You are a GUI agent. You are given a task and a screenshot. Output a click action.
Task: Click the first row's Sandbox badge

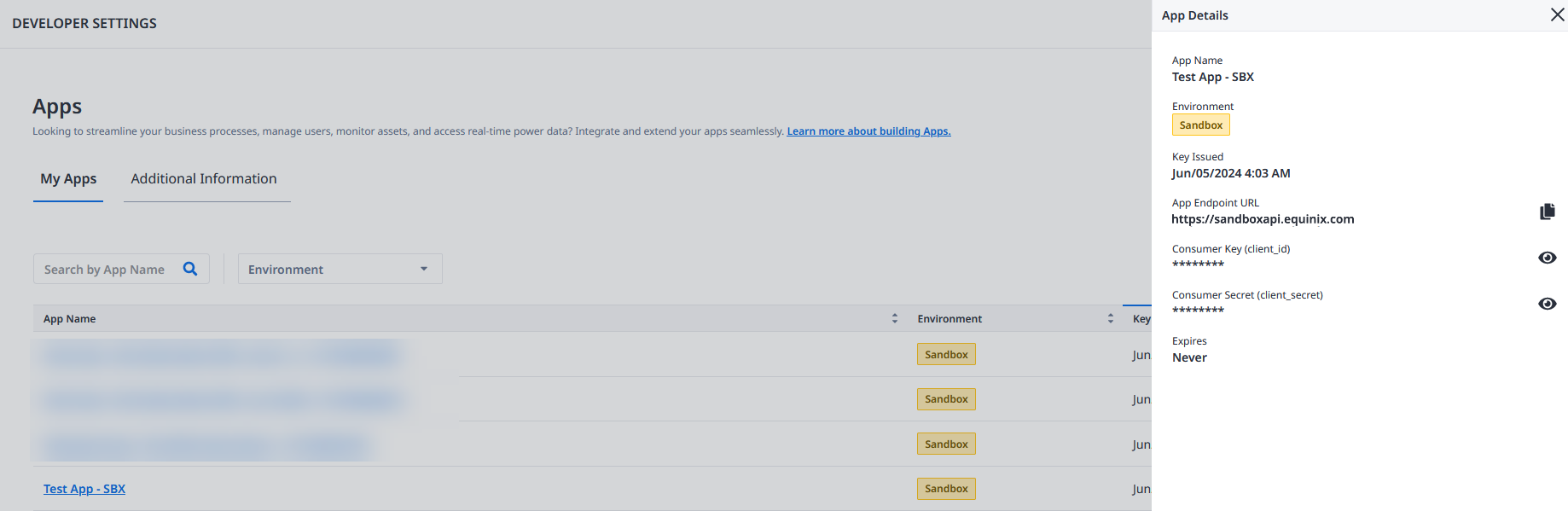coord(946,354)
